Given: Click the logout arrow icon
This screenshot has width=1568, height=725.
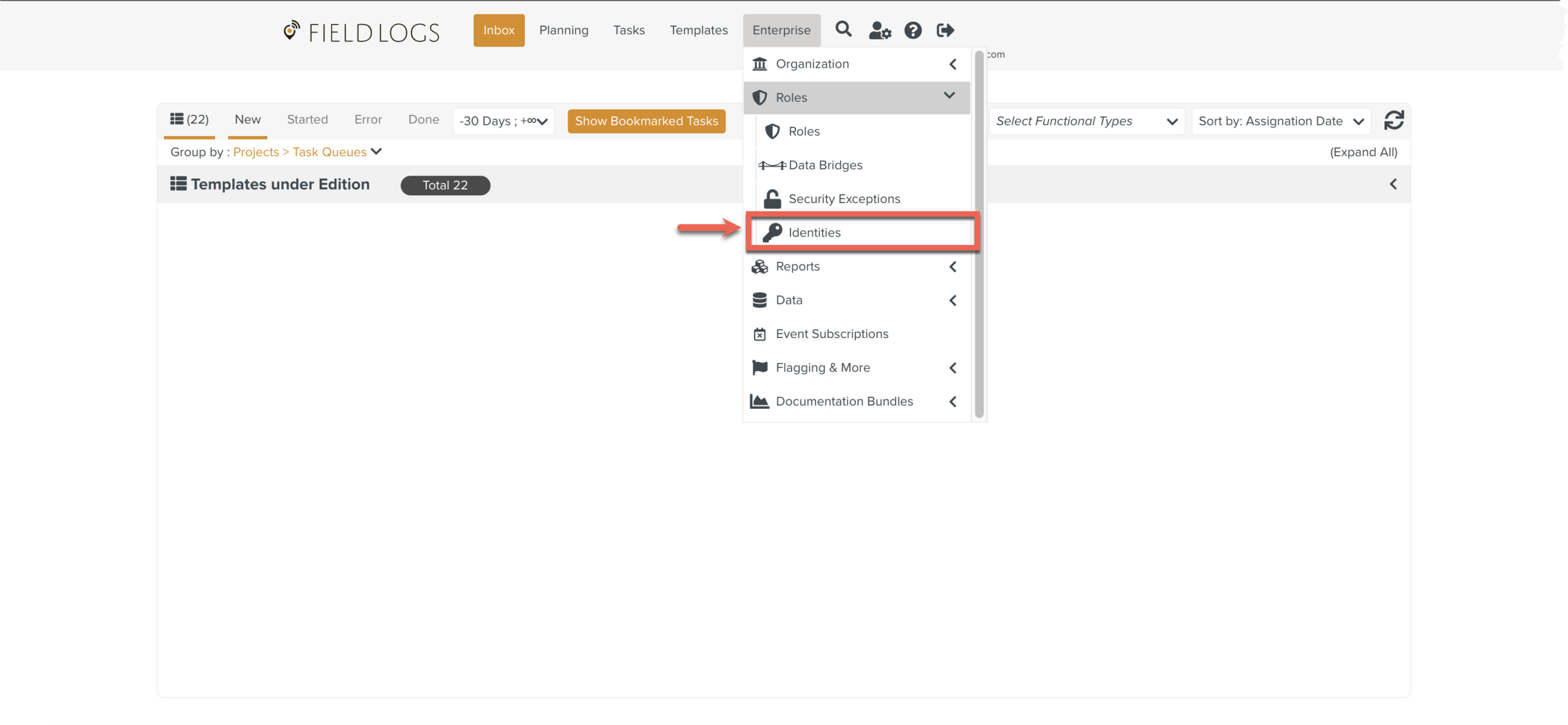Looking at the screenshot, I should (x=945, y=30).
